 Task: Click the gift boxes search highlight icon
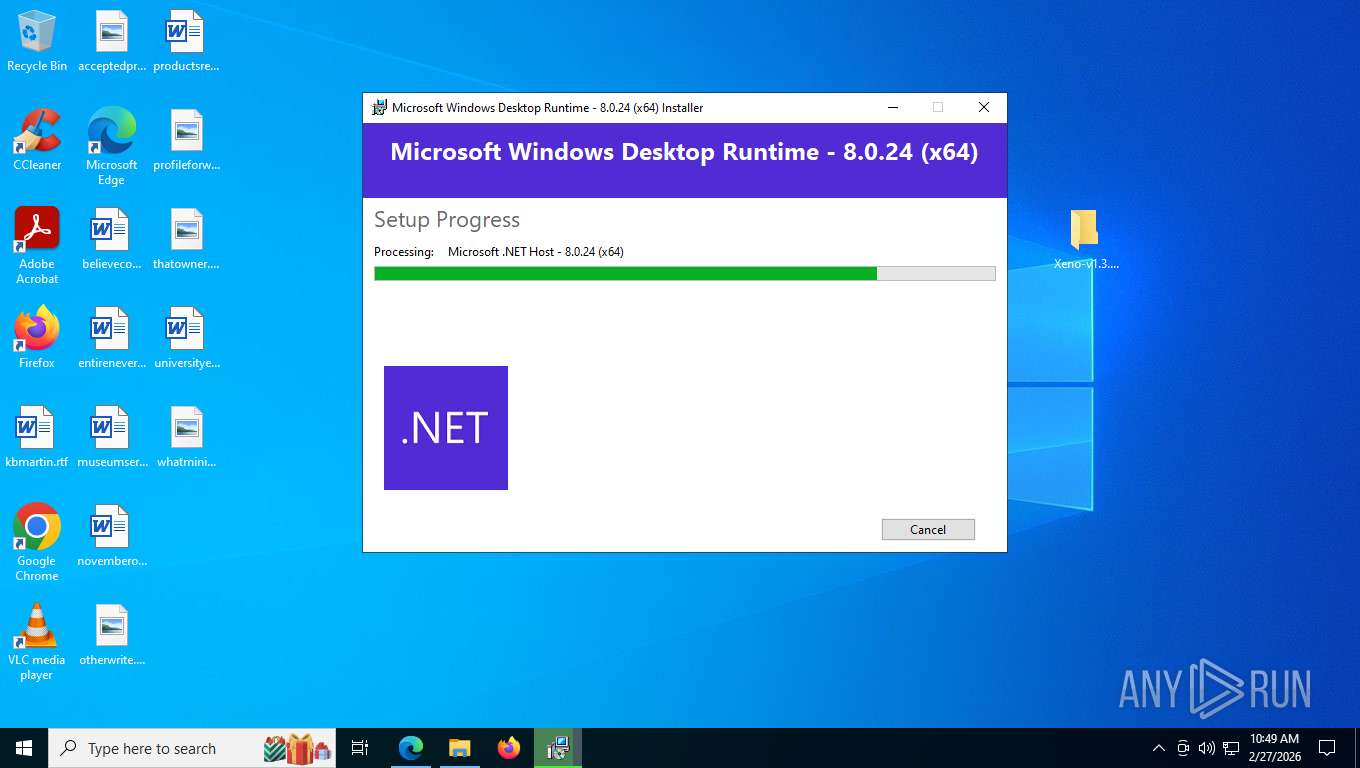[x=298, y=748]
